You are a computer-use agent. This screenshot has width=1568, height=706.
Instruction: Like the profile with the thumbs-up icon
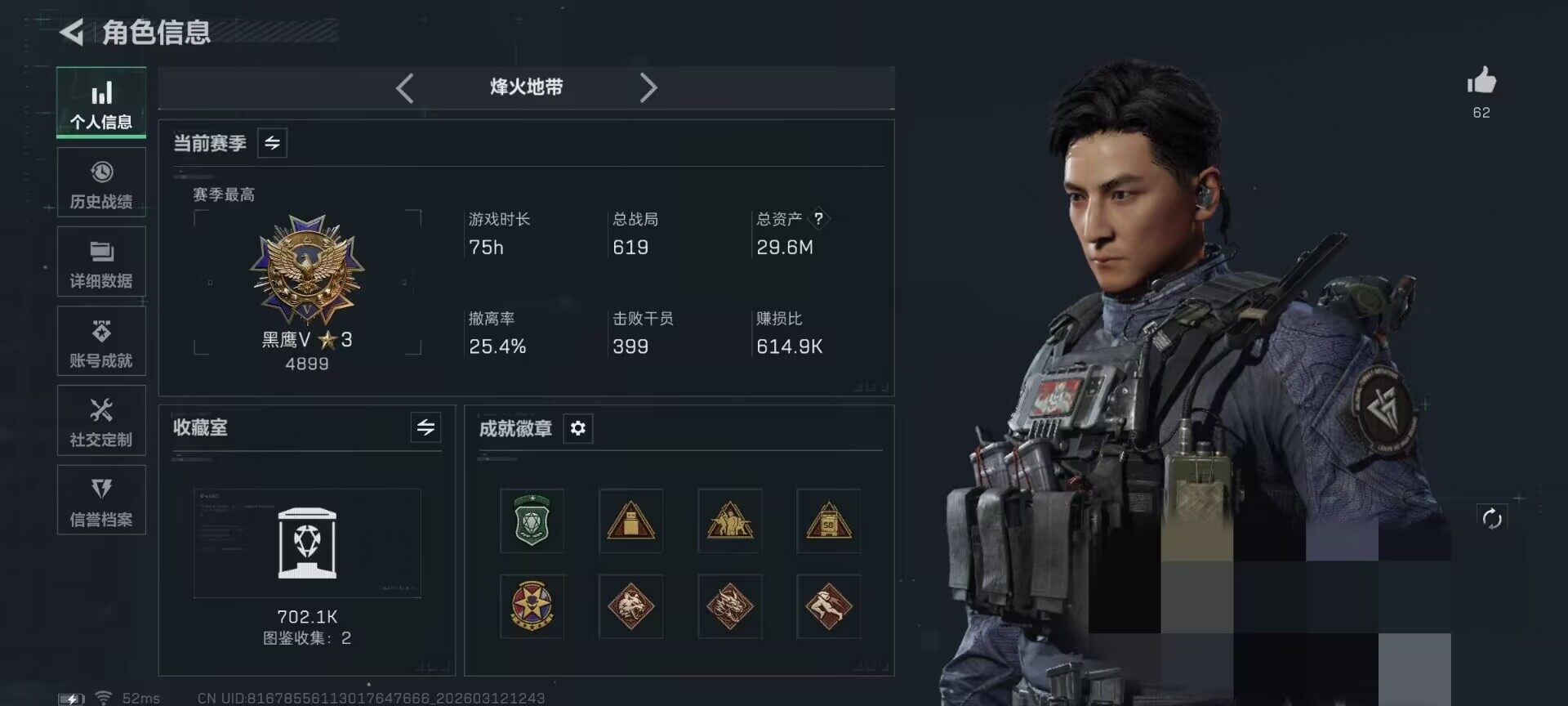coord(1481,81)
